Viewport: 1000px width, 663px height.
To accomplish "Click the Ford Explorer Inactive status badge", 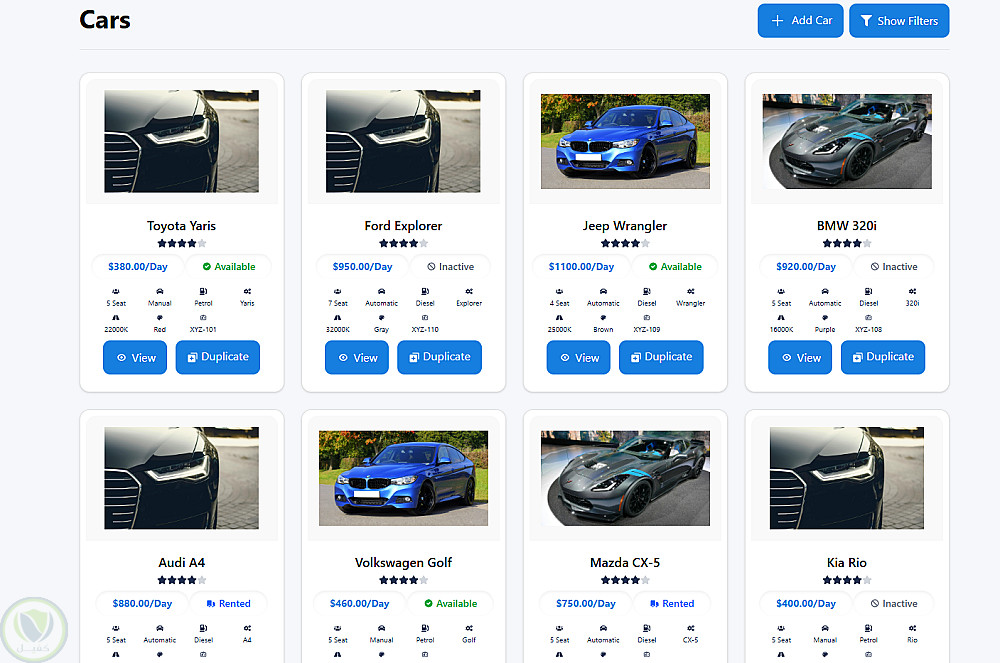I will [450, 266].
